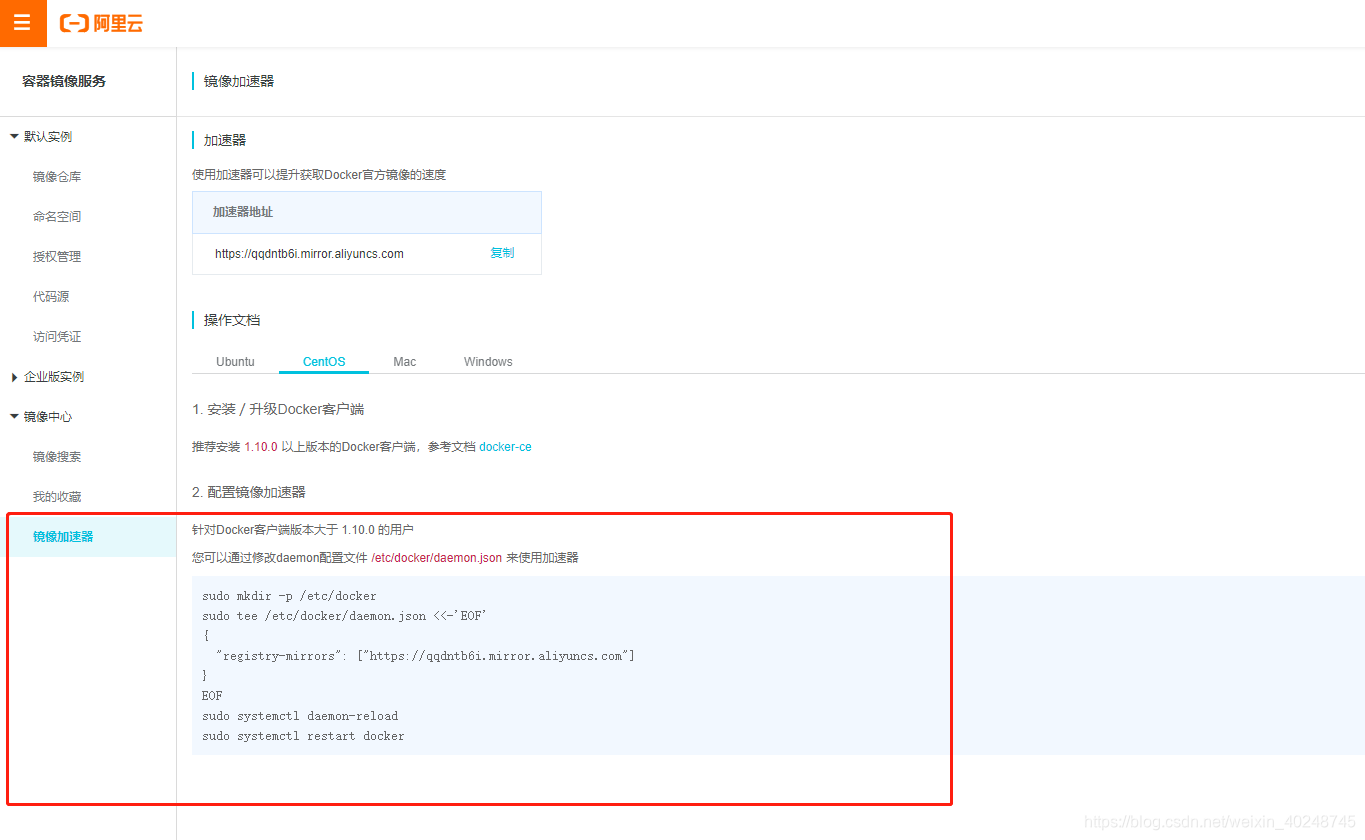Click the 'sudo tee /etc/docker/daemon.json' line
The width and height of the screenshot is (1365, 840).
tap(344, 616)
